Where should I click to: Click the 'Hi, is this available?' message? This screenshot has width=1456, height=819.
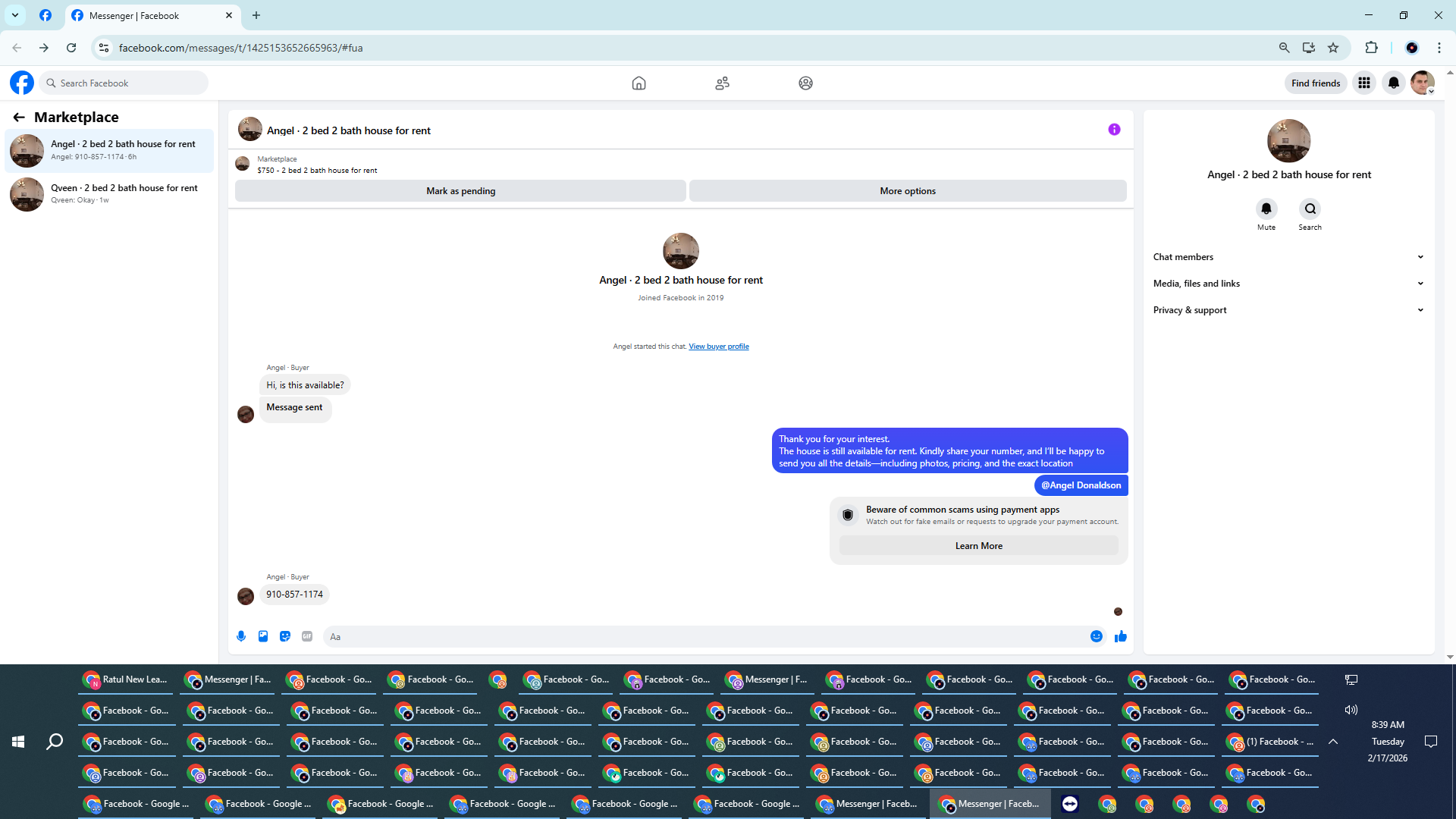[305, 385]
